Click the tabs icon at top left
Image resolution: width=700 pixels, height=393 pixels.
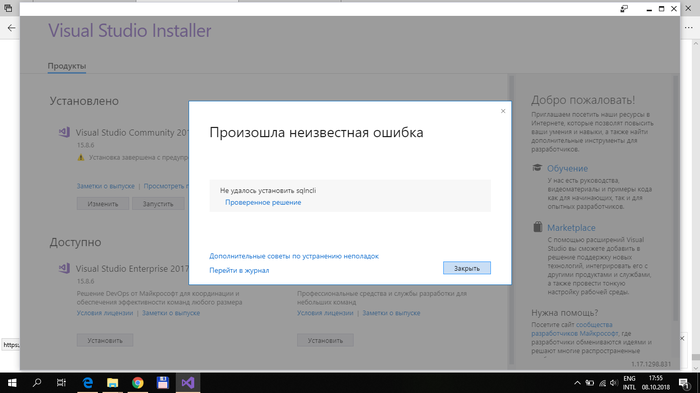pyautogui.click(x=8, y=8)
